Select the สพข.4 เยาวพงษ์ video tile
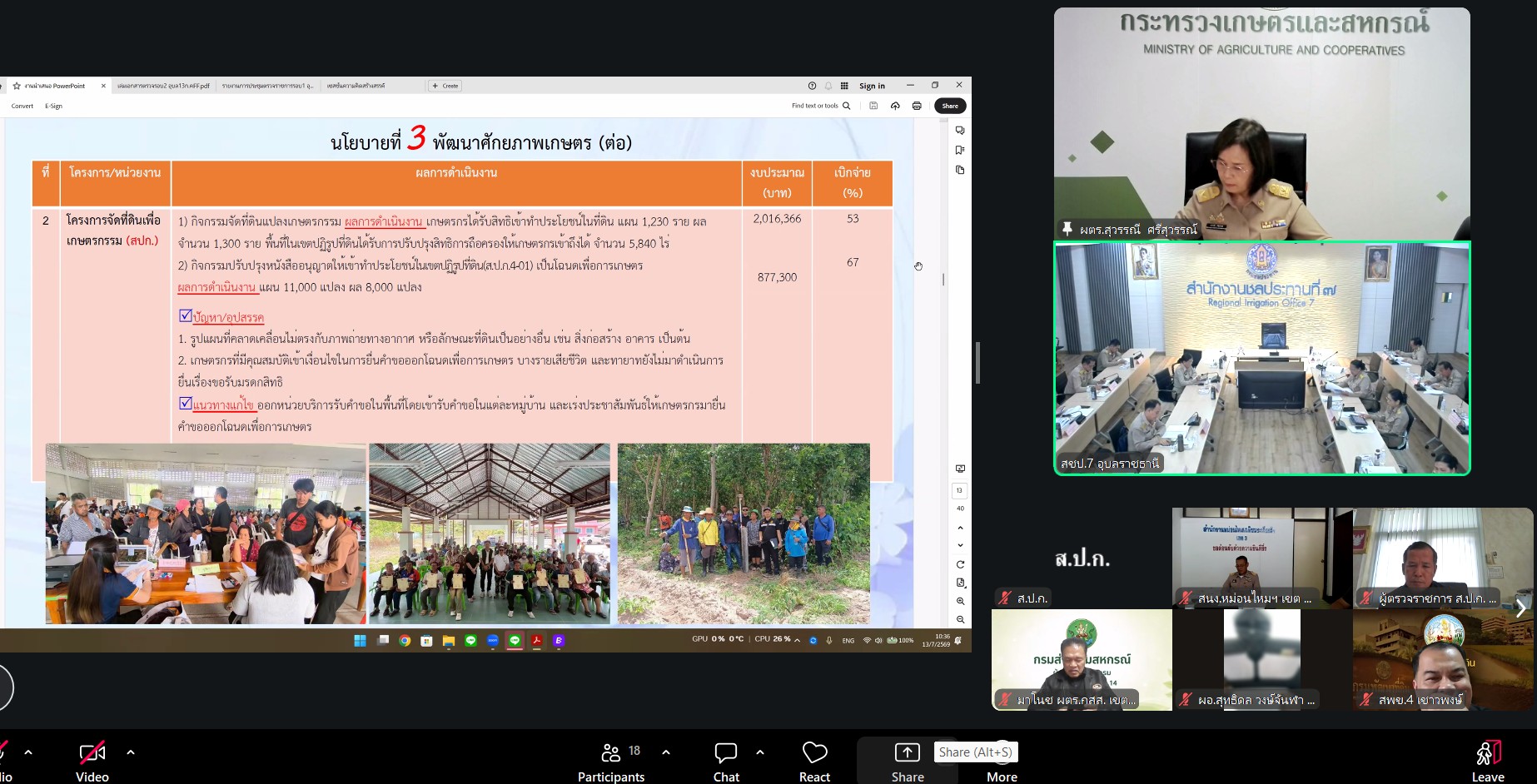This screenshot has height=784, width=1537. (1444, 660)
